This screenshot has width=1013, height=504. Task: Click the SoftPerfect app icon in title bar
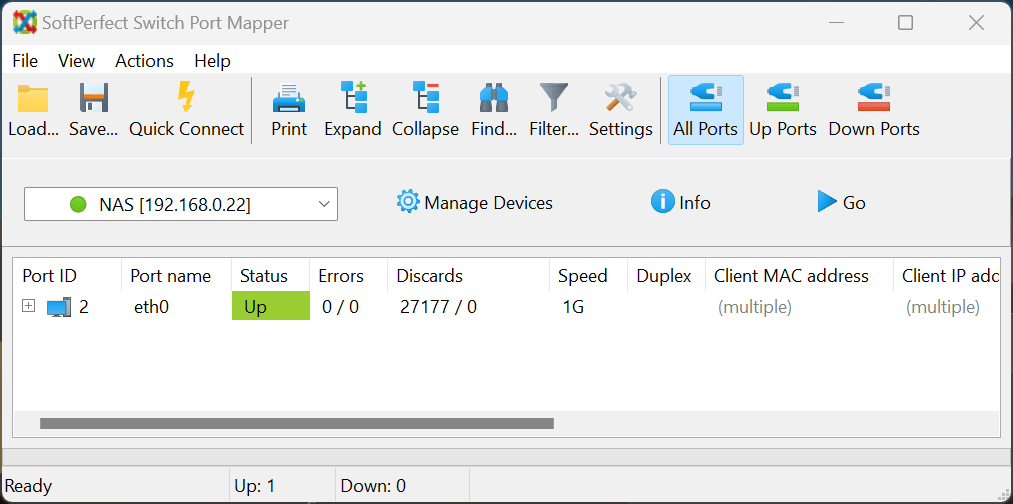click(x=24, y=23)
